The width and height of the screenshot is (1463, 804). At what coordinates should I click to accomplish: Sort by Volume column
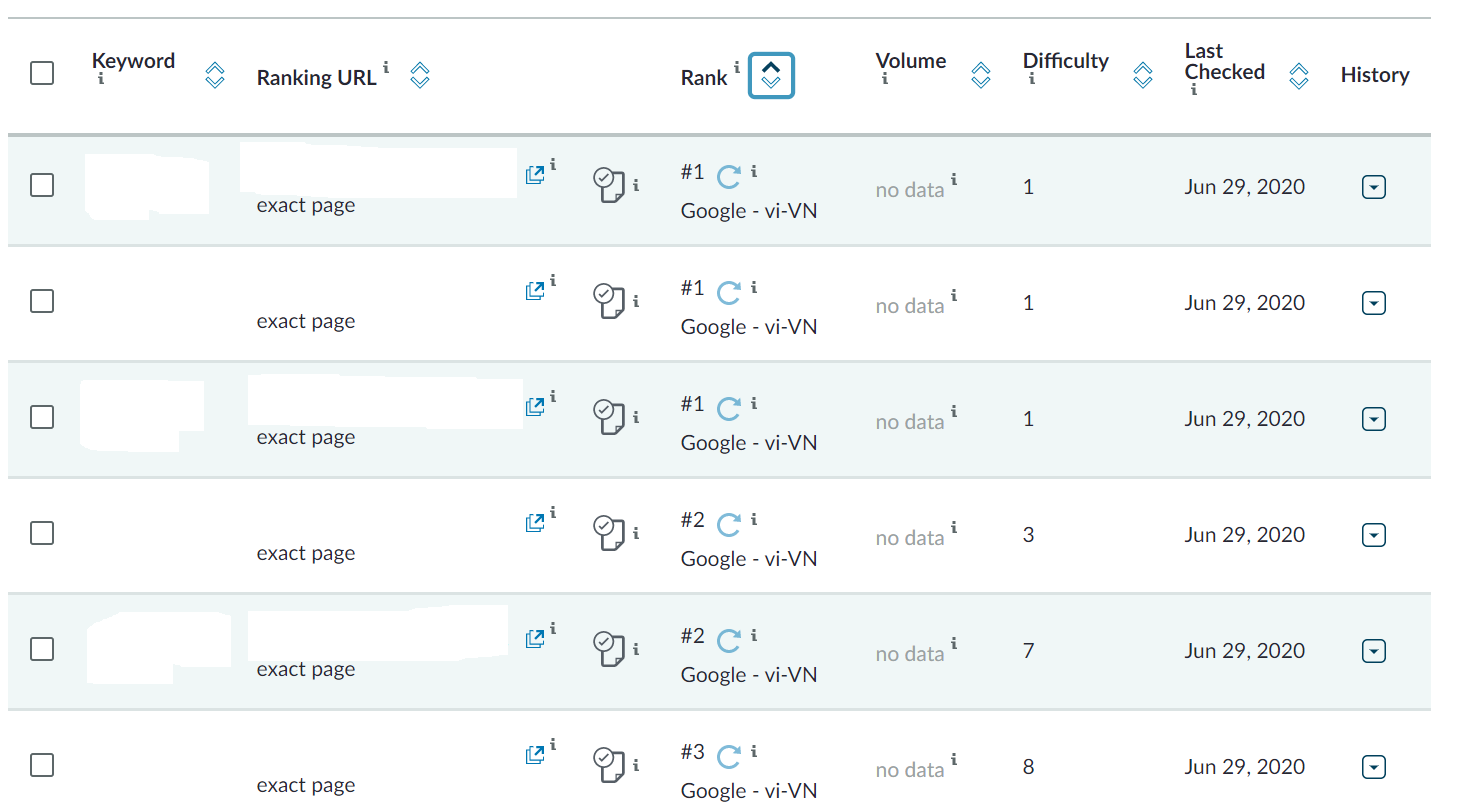coord(981,75)
